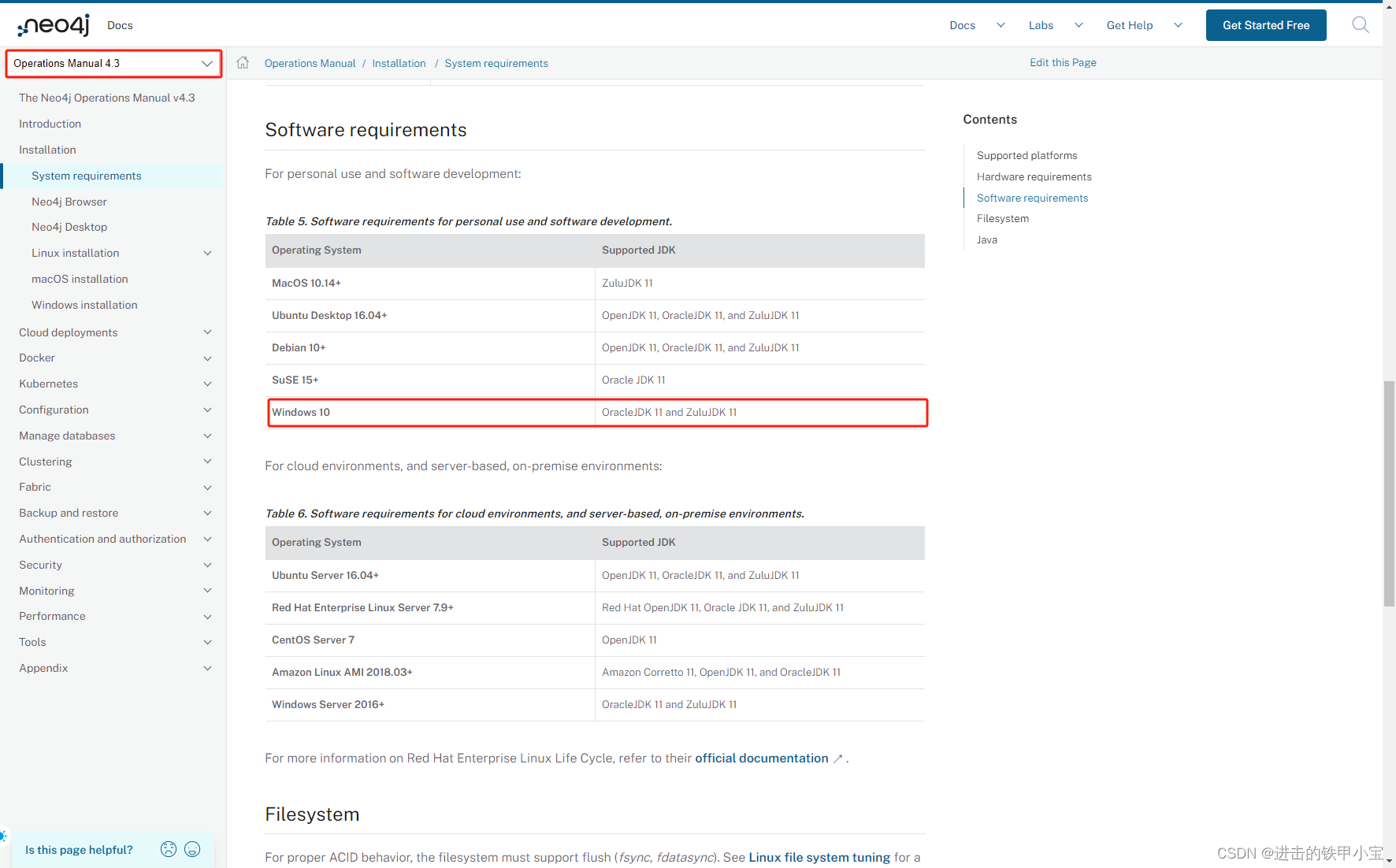Open the Get Help top menu
The width and height of the screenshot is (1396, 868).
point(1130,25)
